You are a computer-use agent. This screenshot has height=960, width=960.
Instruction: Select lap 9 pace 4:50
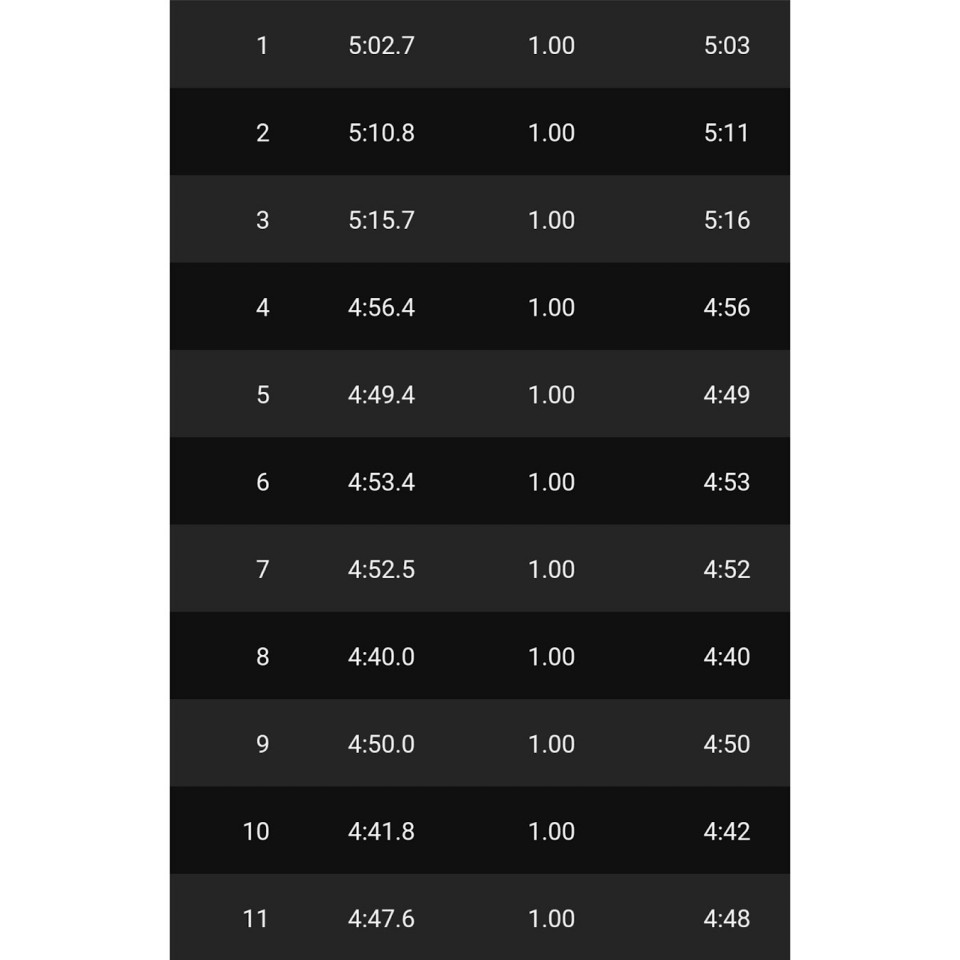(x=727, y=744)
